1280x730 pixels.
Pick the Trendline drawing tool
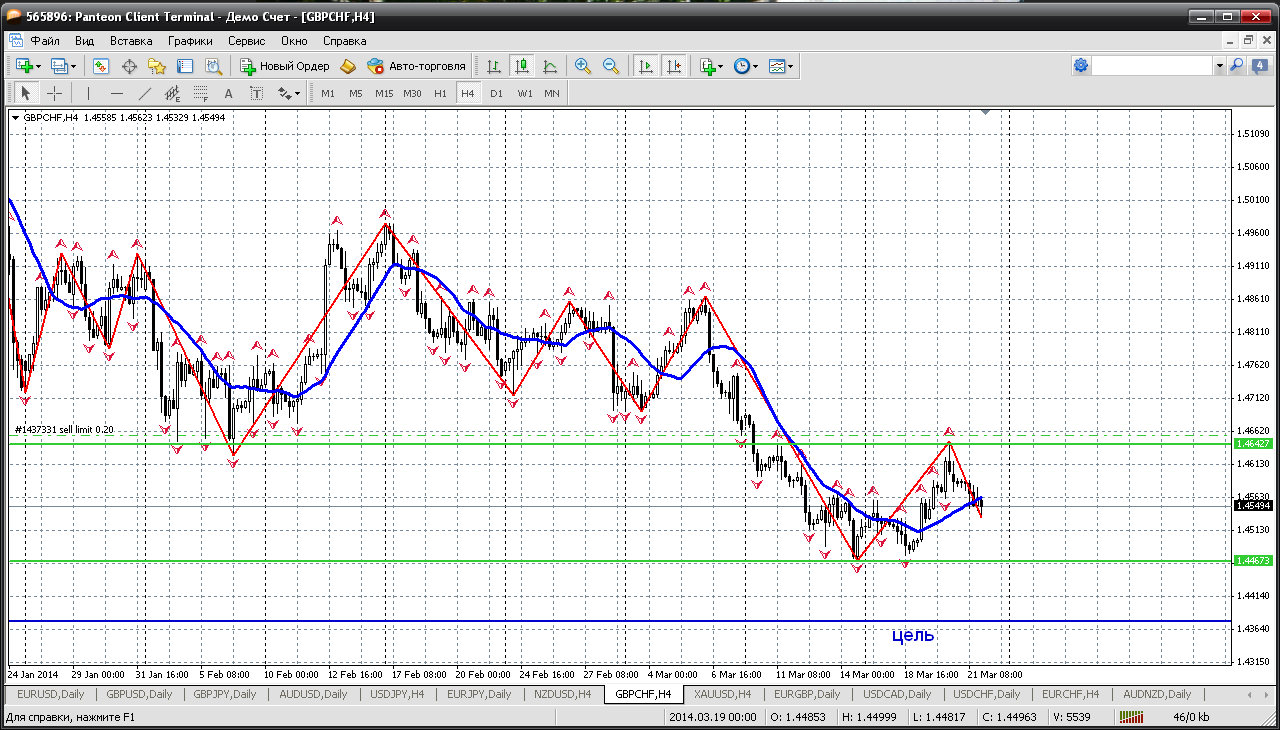pyautogui.click(x=144, y=93)
